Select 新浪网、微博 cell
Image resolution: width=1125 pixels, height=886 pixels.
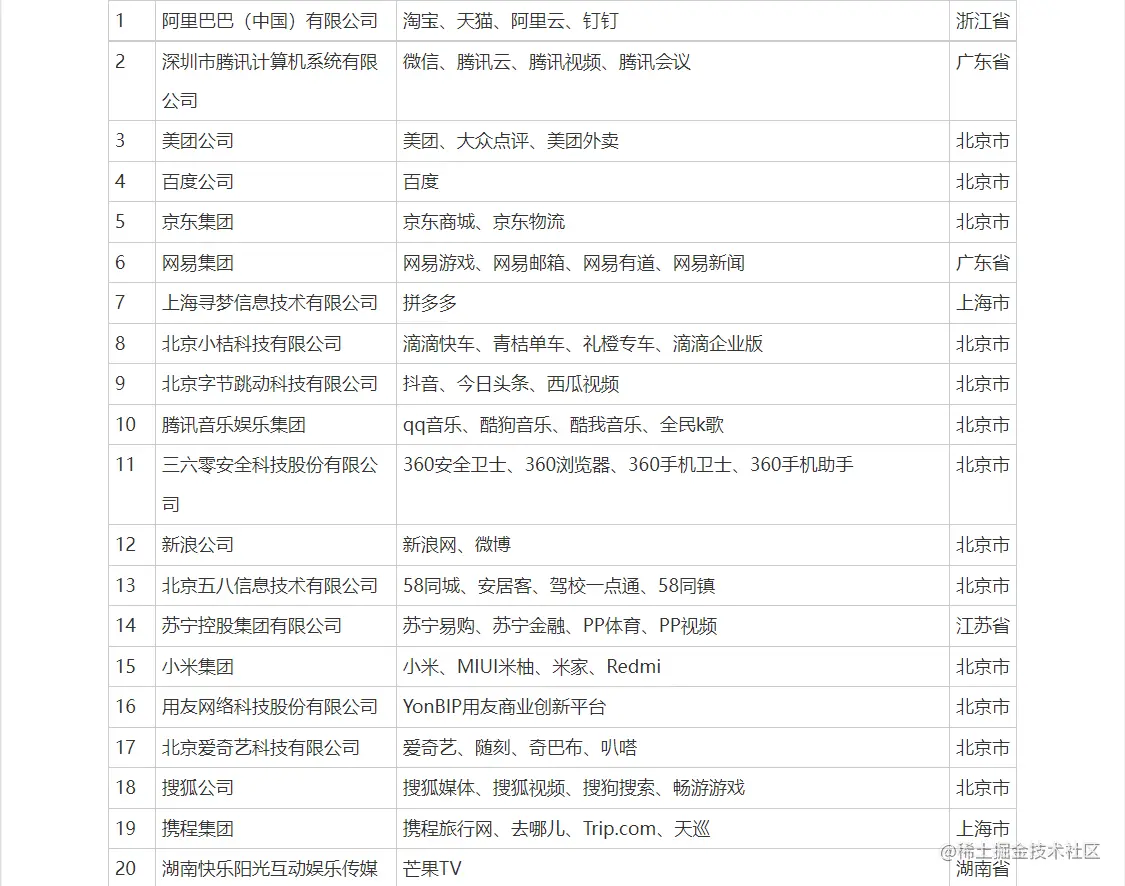click(673, 545)
